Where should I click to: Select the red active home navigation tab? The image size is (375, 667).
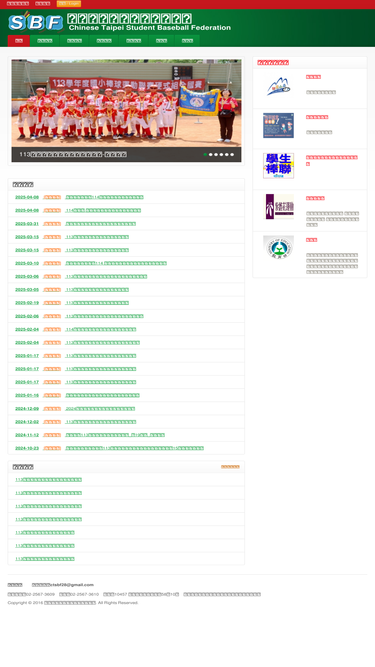coord(19,41)
